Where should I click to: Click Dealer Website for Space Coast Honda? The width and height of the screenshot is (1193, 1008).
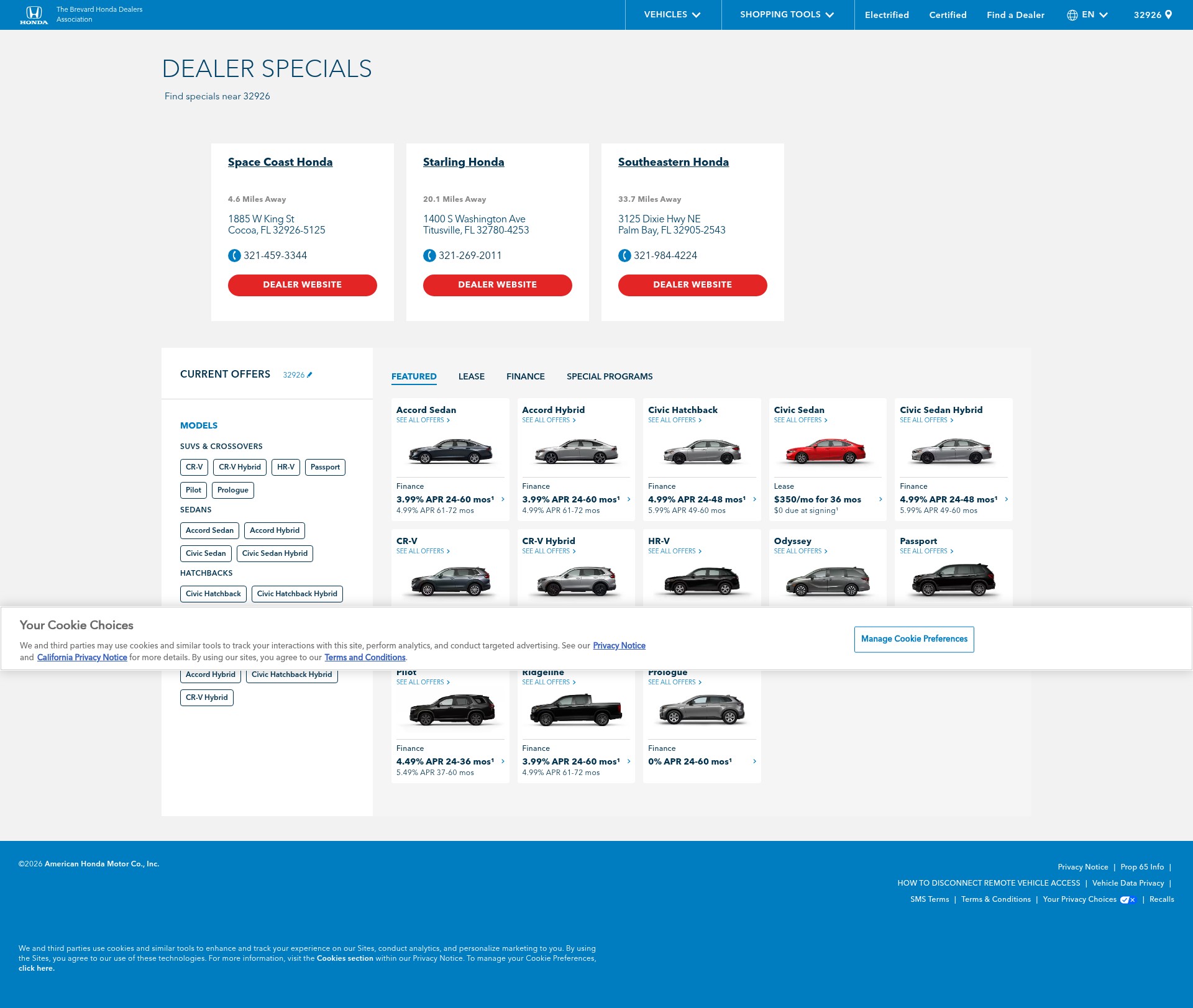point(303,285)
